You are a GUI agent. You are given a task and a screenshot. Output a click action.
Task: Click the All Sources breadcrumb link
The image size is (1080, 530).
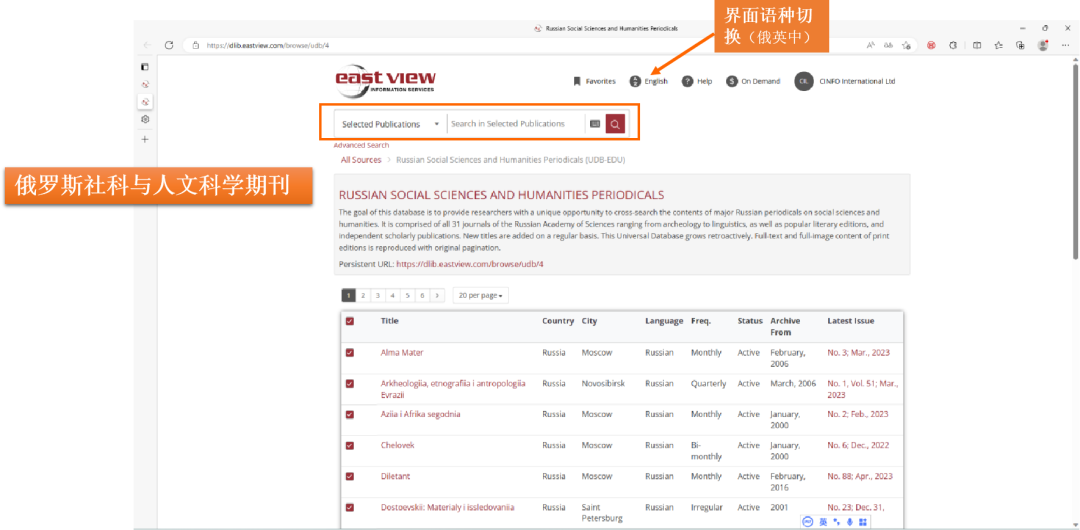[361, 160]
